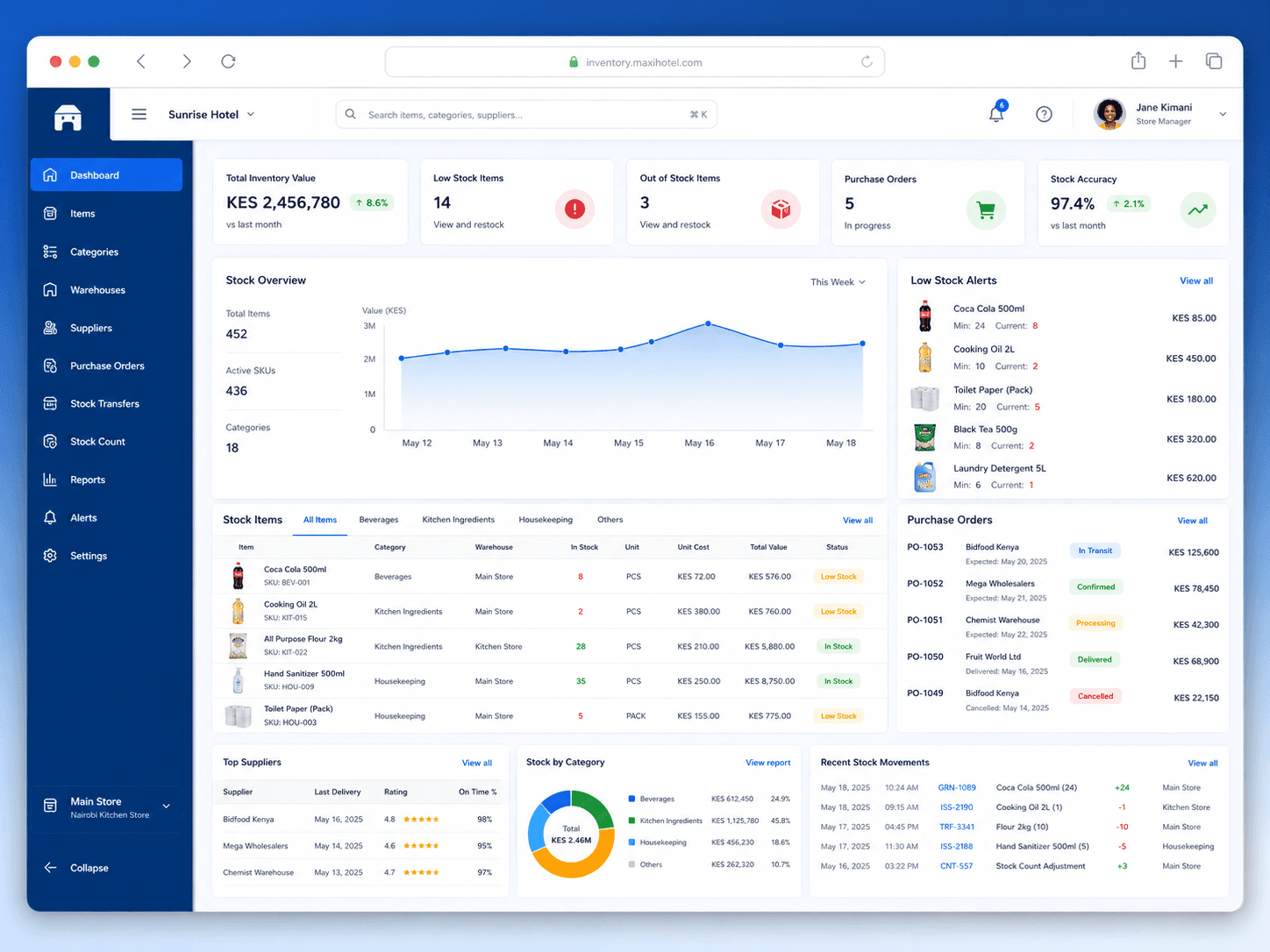
Task: Click View all in Top Suppliers
Action: point(477,763)
